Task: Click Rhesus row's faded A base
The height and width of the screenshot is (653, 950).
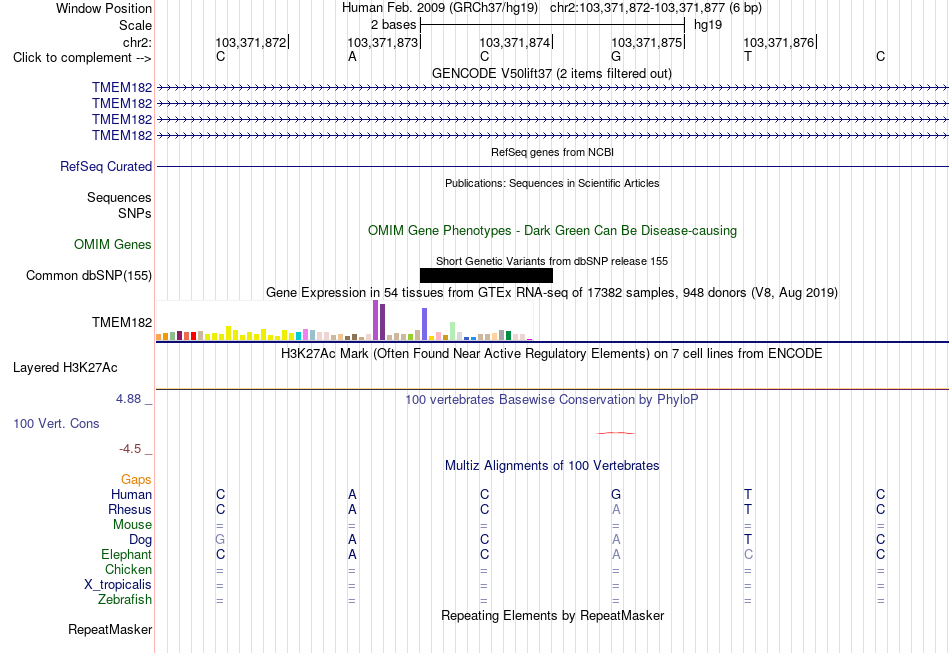Action: point(616,509)
